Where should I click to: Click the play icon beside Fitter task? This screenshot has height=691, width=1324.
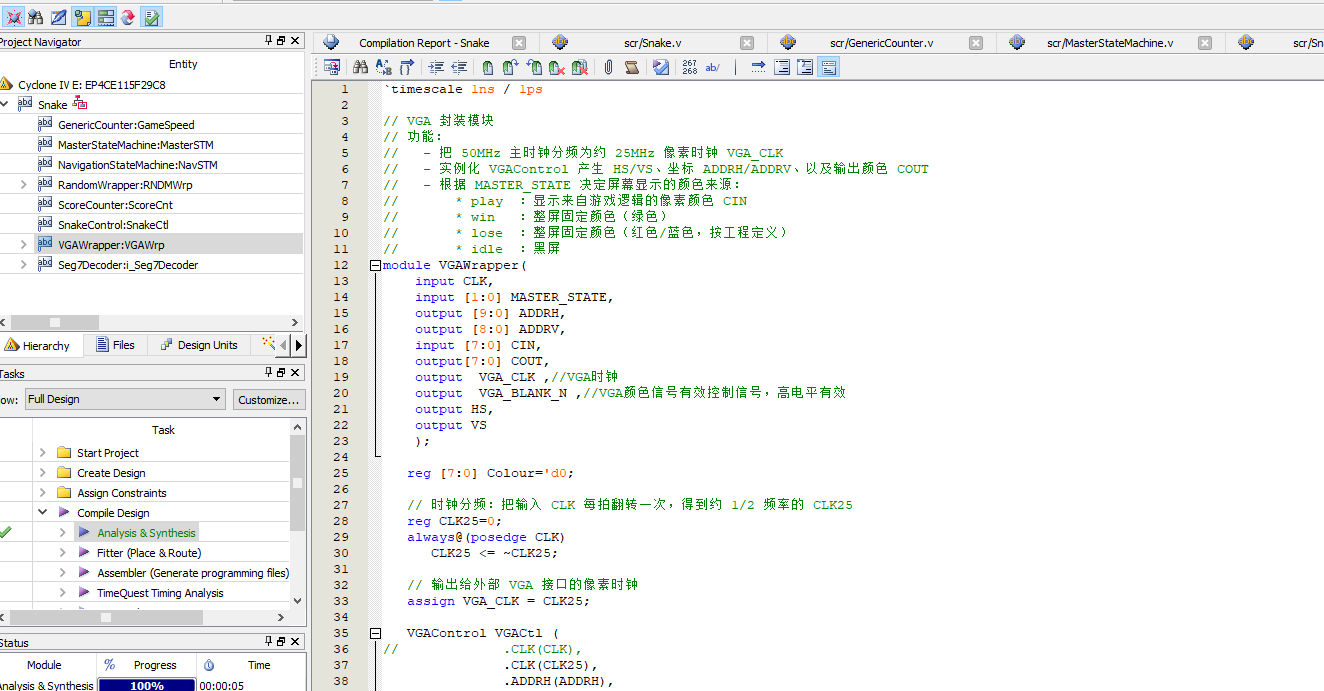84,552
